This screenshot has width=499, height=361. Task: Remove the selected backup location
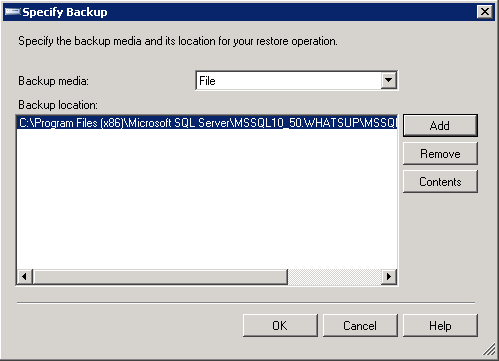click(440, 154)
